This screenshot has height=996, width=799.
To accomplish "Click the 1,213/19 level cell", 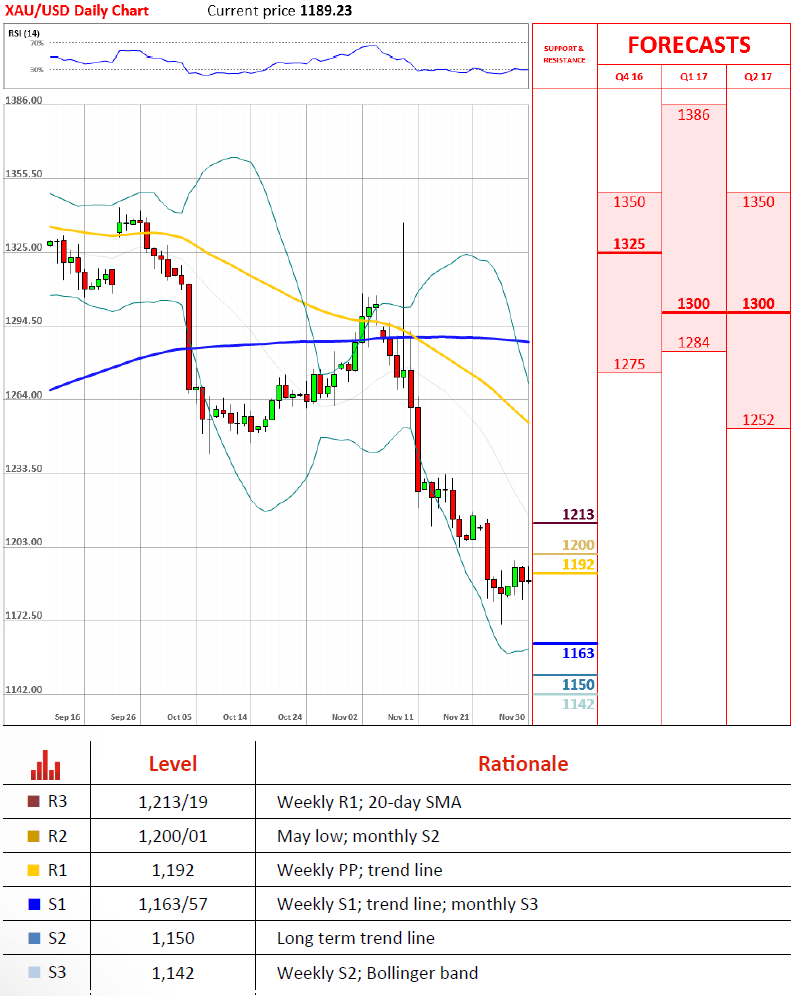I will (173, 802).
